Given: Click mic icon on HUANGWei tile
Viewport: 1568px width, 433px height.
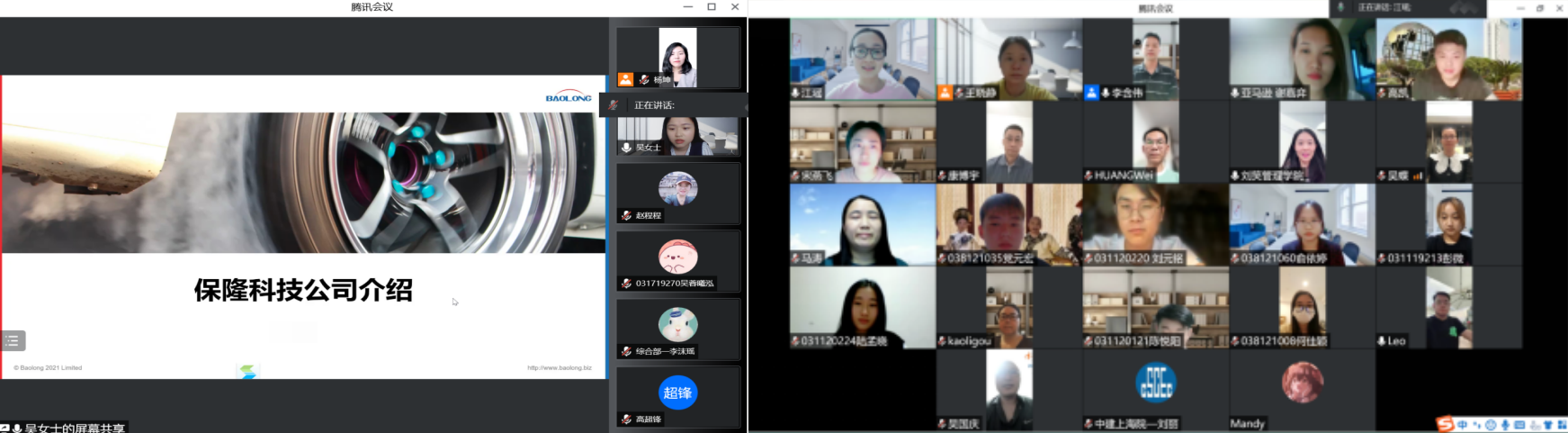Looking at the screenshot, I should click(1089, 176).
